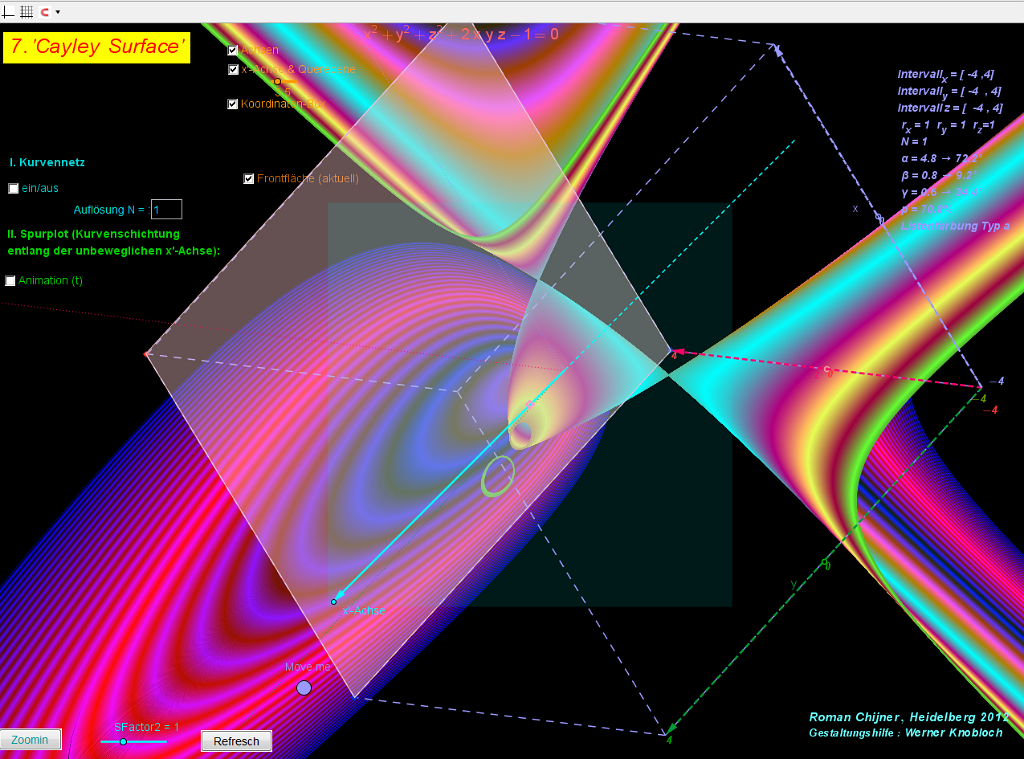The image size is (1024, 759).
Task: Click the Auflösung N input field
Action: click(x=166, y=209)
